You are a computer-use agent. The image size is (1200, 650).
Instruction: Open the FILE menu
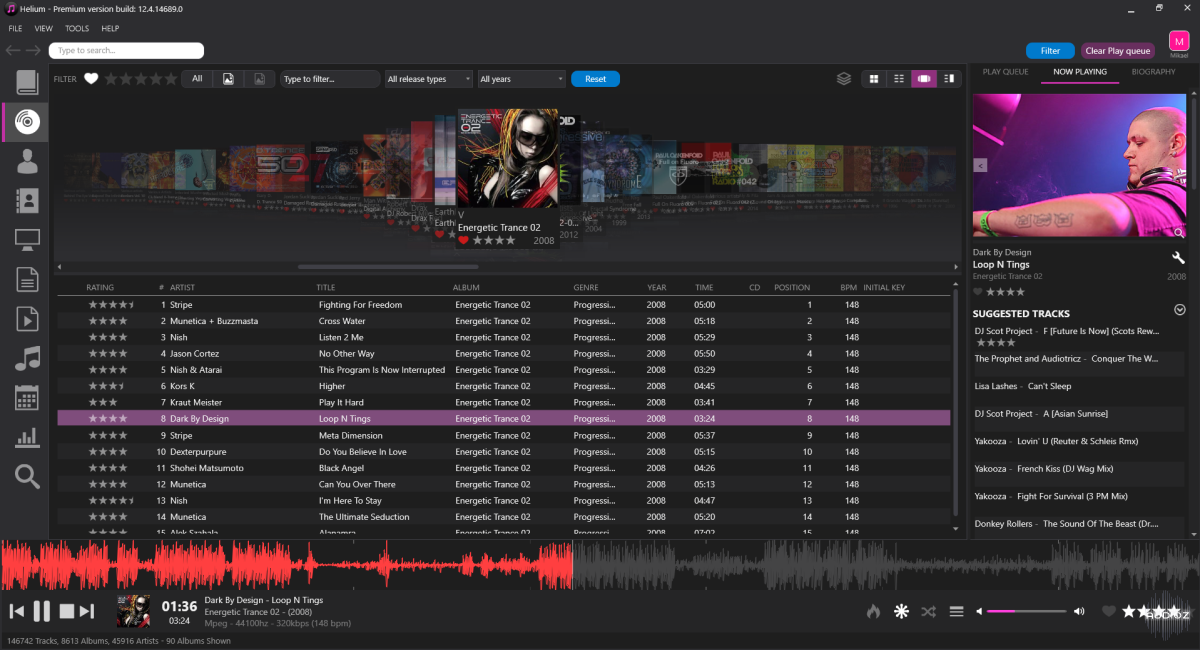(x=15, y=28)
